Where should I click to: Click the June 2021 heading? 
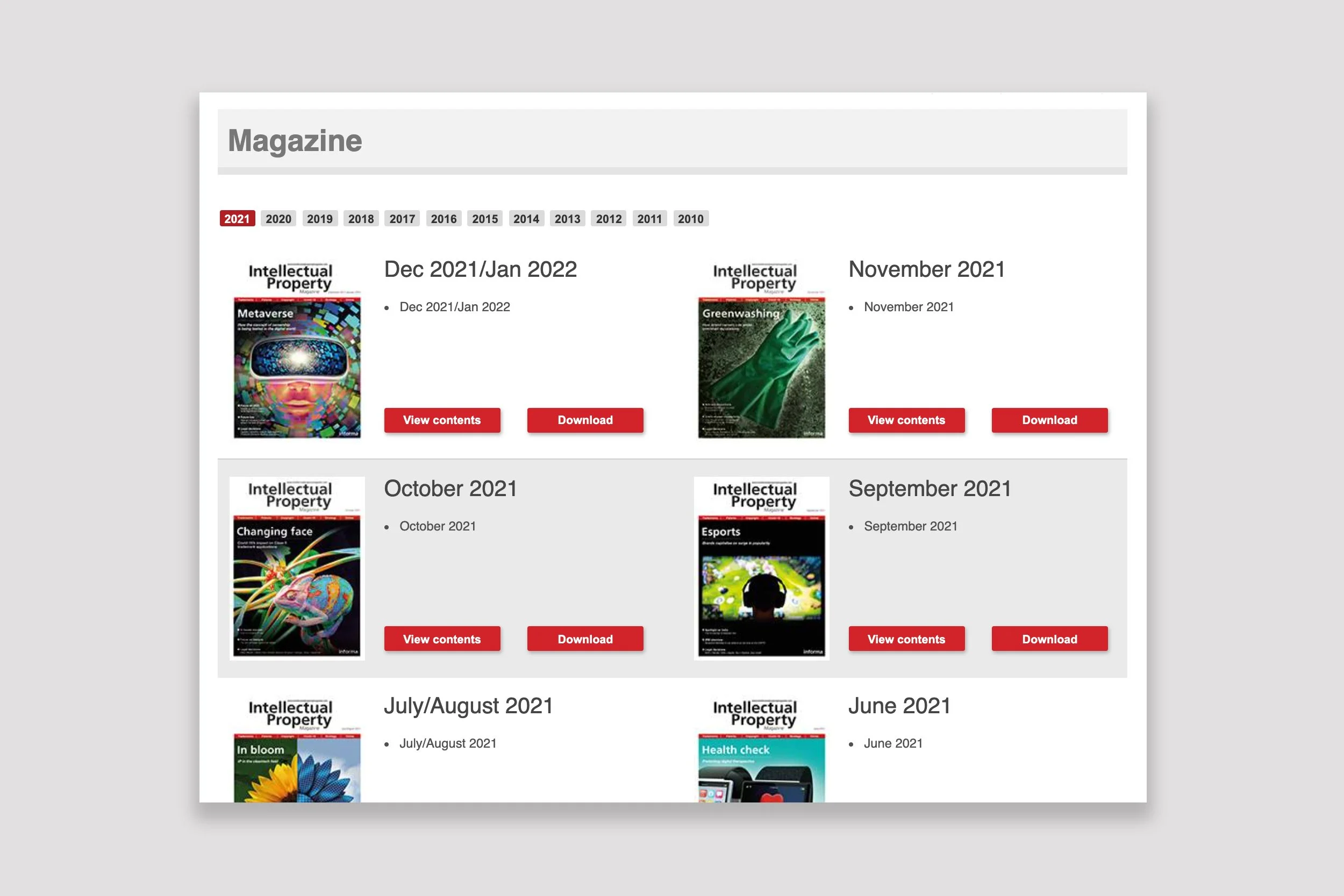(899, 706)
